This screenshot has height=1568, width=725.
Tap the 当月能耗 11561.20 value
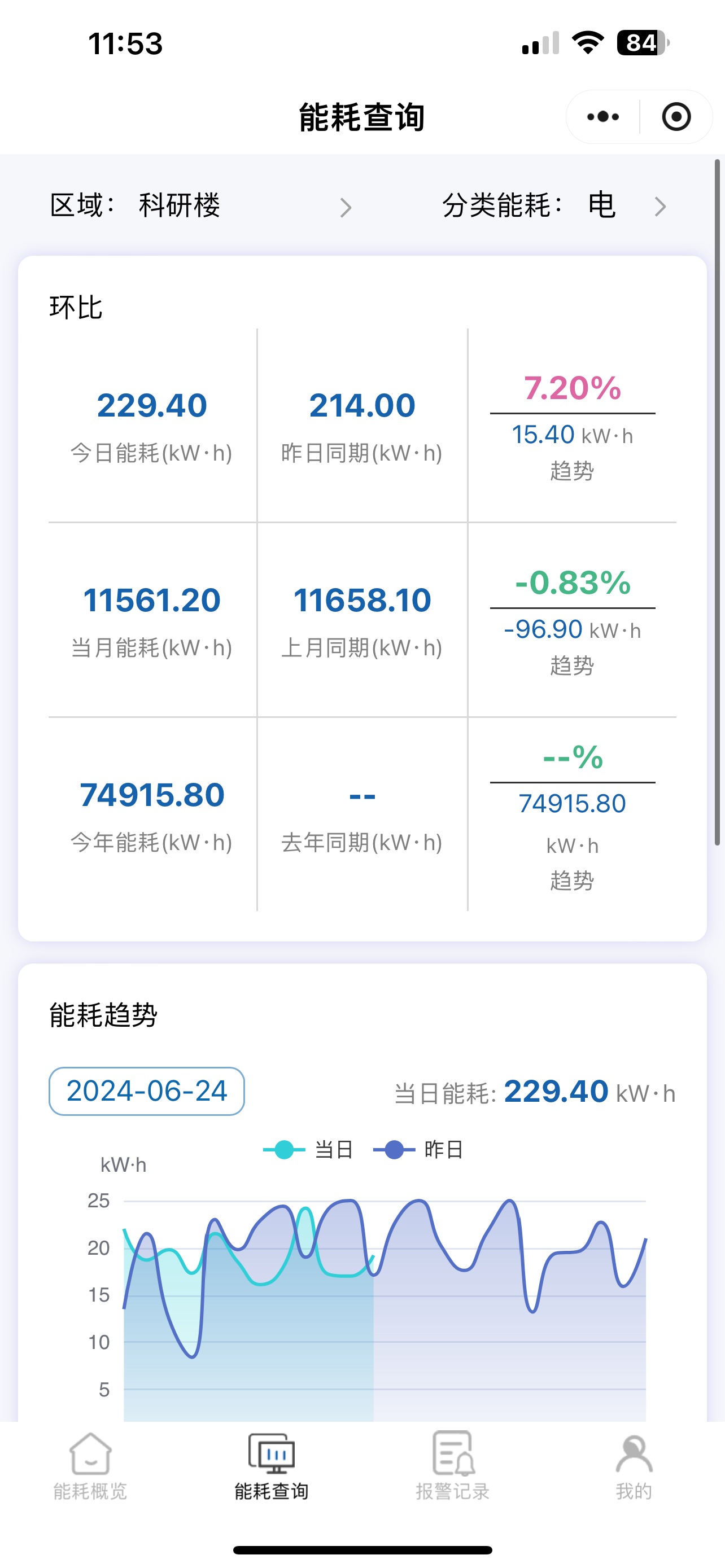[152, 600]
